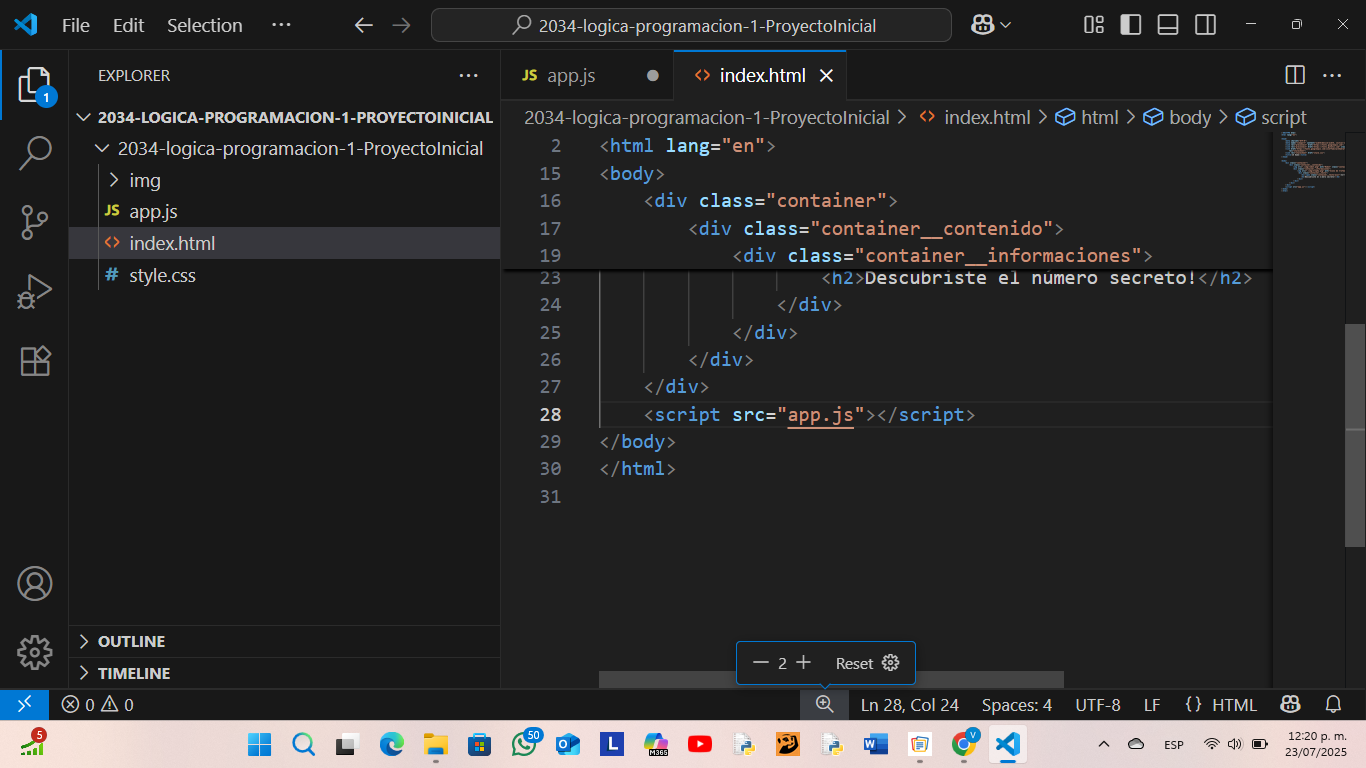Open zoom settings gear in zoom widget

891,663
